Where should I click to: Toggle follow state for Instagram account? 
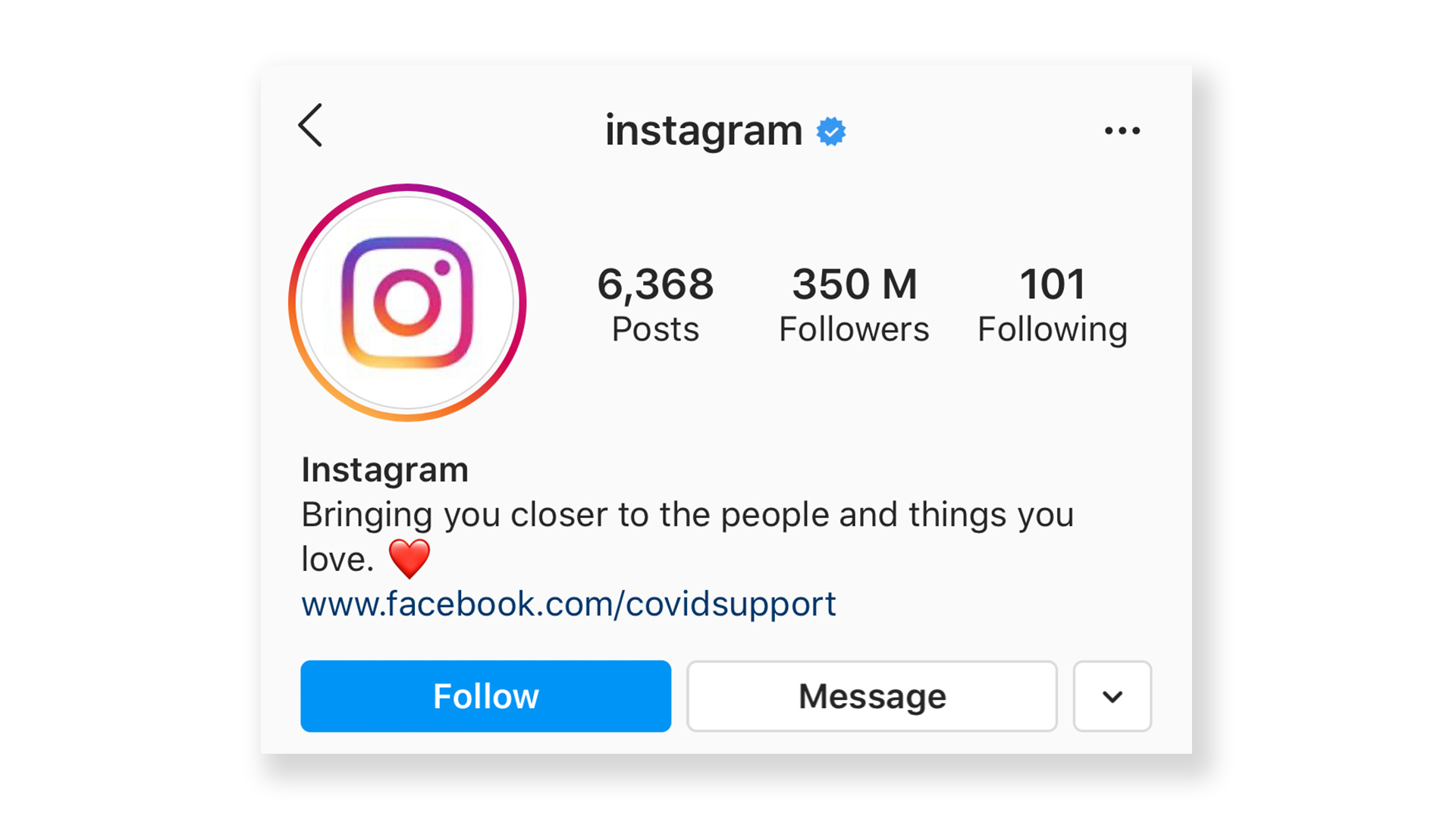pyautogui.click(x=486, y=695)
